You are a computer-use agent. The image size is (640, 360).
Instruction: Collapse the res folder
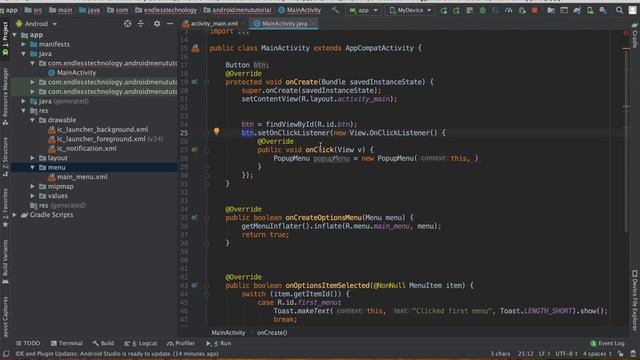coord(24,111)
